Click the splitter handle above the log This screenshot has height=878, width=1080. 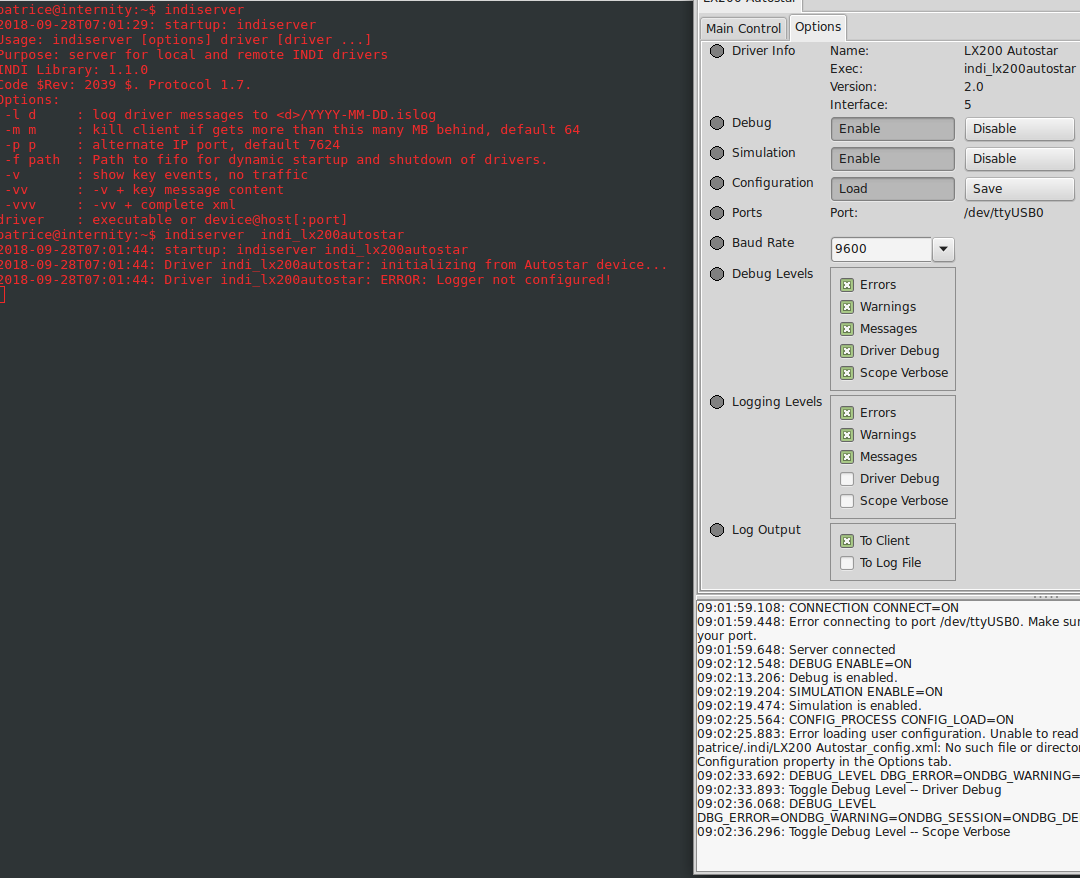coord(1045,597)
